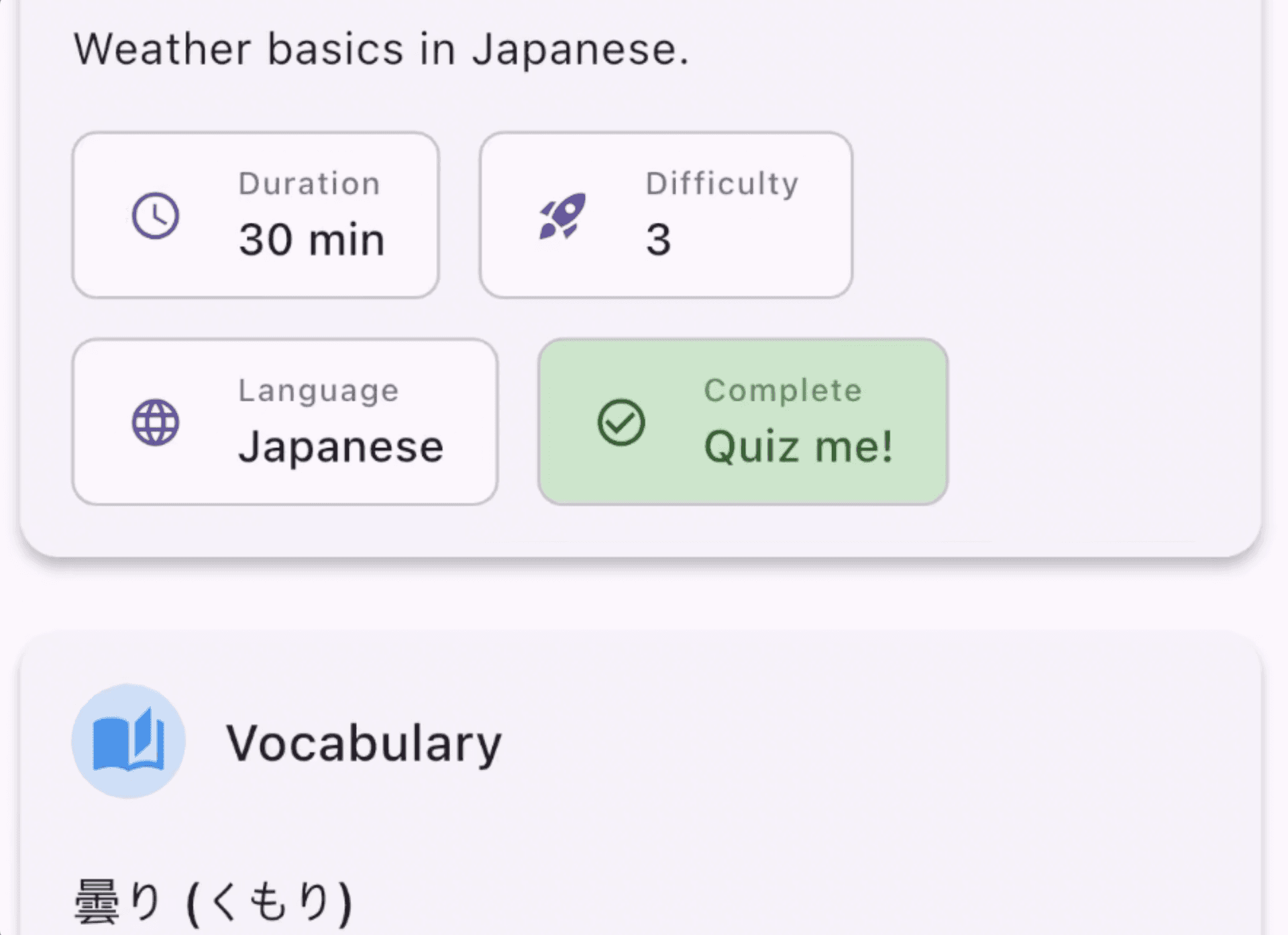Click the "Complete" label on green card
Screen dimensions: 1288x935
click(783, 390)
